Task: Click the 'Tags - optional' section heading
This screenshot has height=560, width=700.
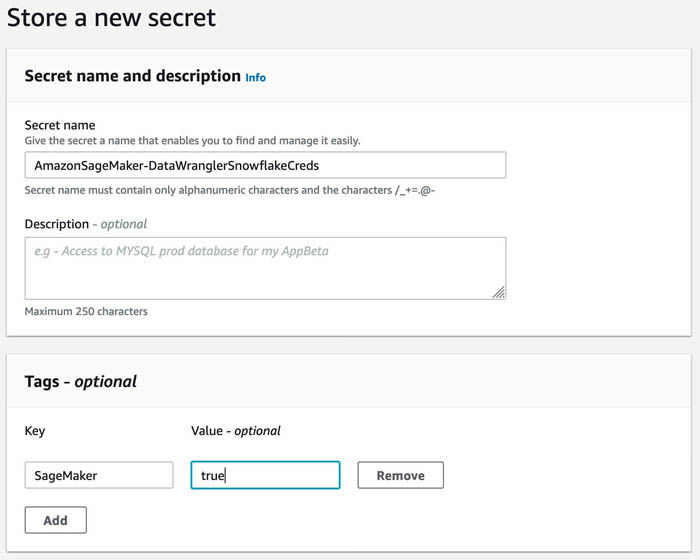Action: (x=80, y=382)
